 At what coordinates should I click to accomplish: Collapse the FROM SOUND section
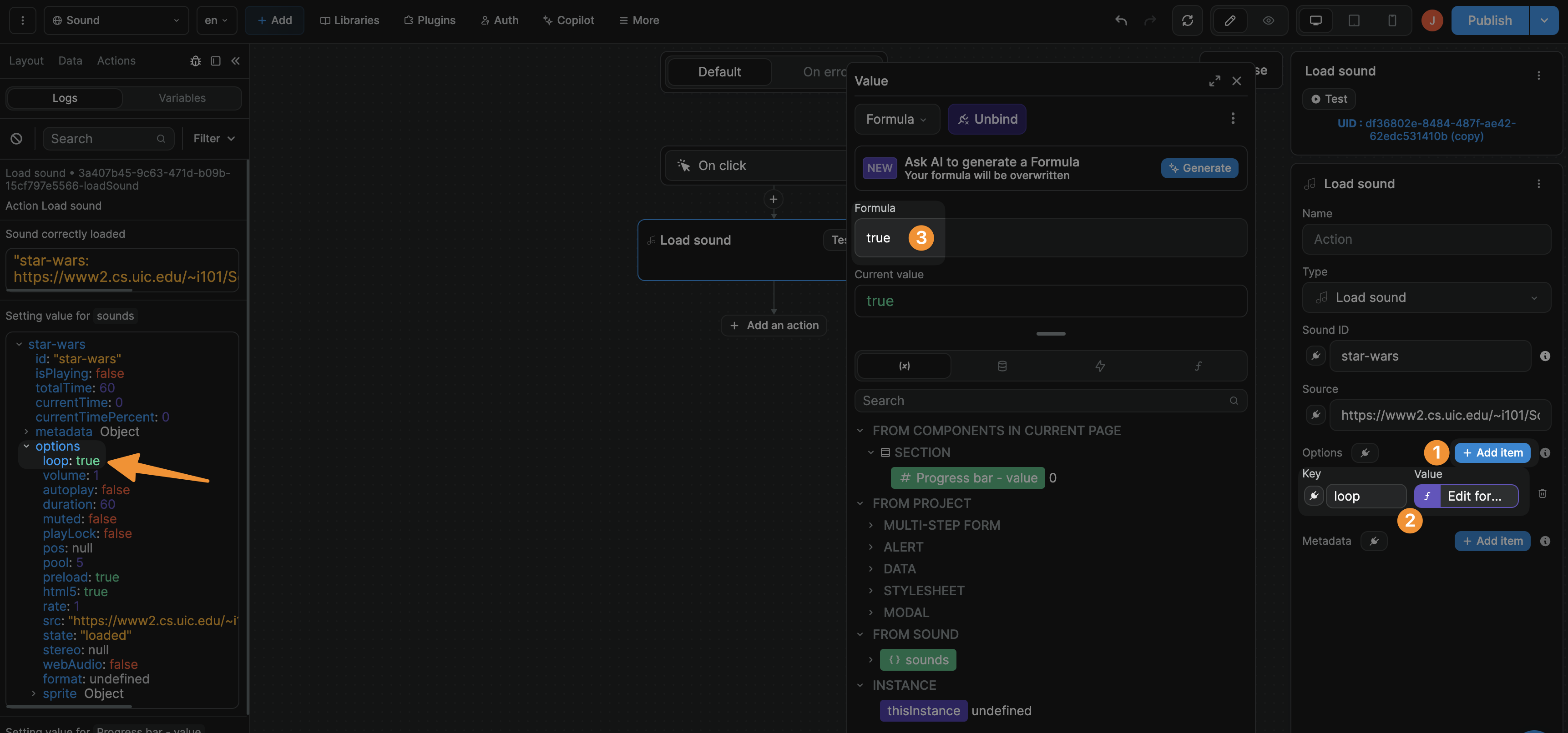(860, 634)
